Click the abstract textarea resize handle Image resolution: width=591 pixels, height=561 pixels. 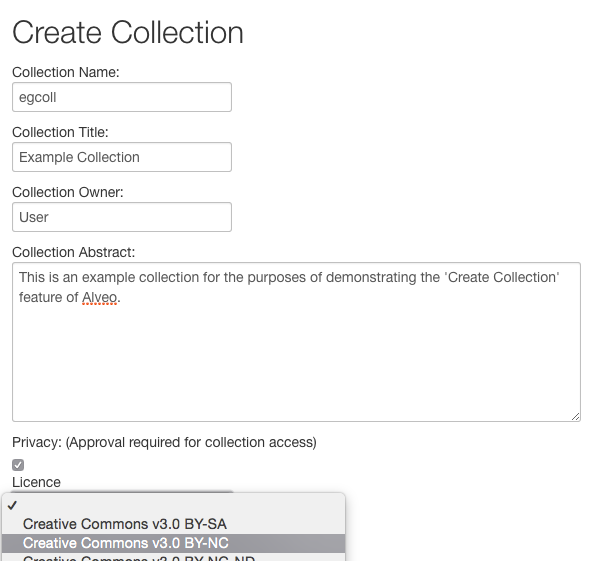pos(575,416)
